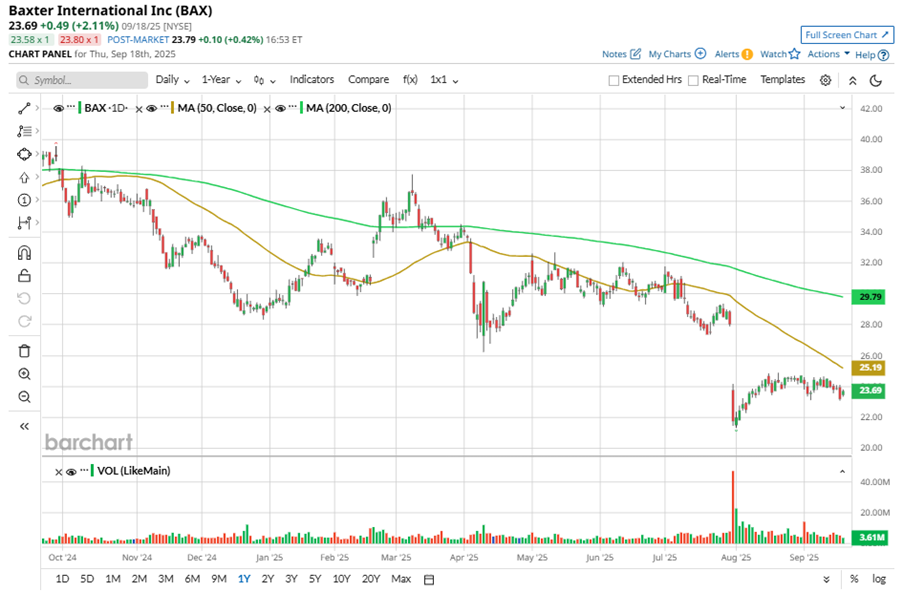Open MA 50 options menu
Viewport: 903px width, 592px height.
164,107
